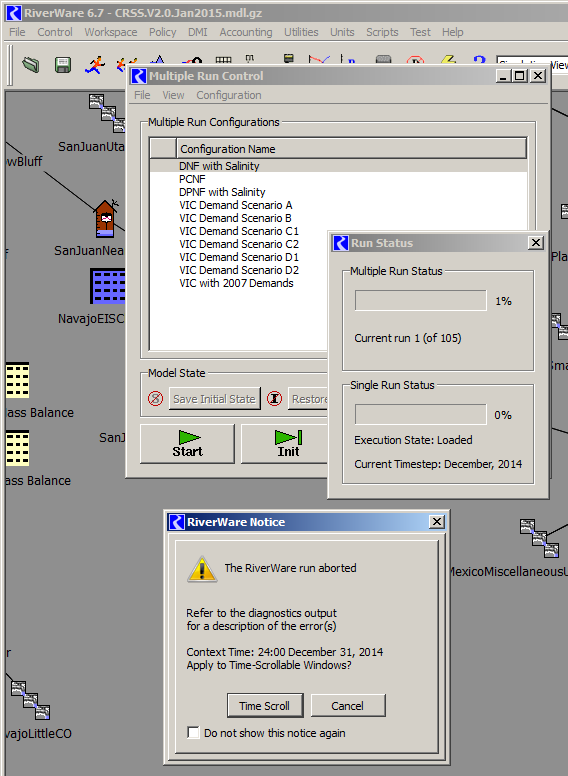Screen dimensions: 568x776
Task: Click the Start button
Action: tap(188, 444)
